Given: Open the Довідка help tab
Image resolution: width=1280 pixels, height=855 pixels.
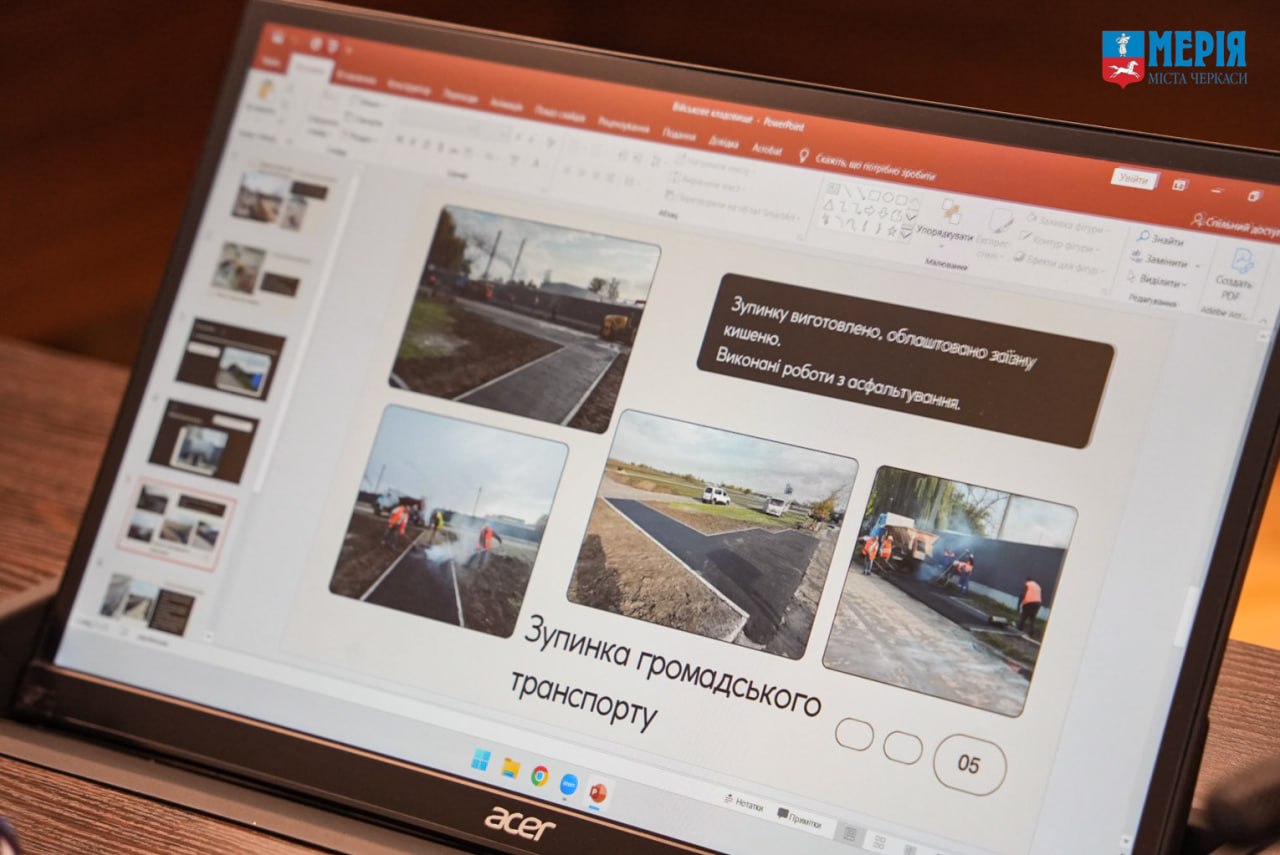Looking at the screenshot, I should pyautogui.click(x=722, y=141).
